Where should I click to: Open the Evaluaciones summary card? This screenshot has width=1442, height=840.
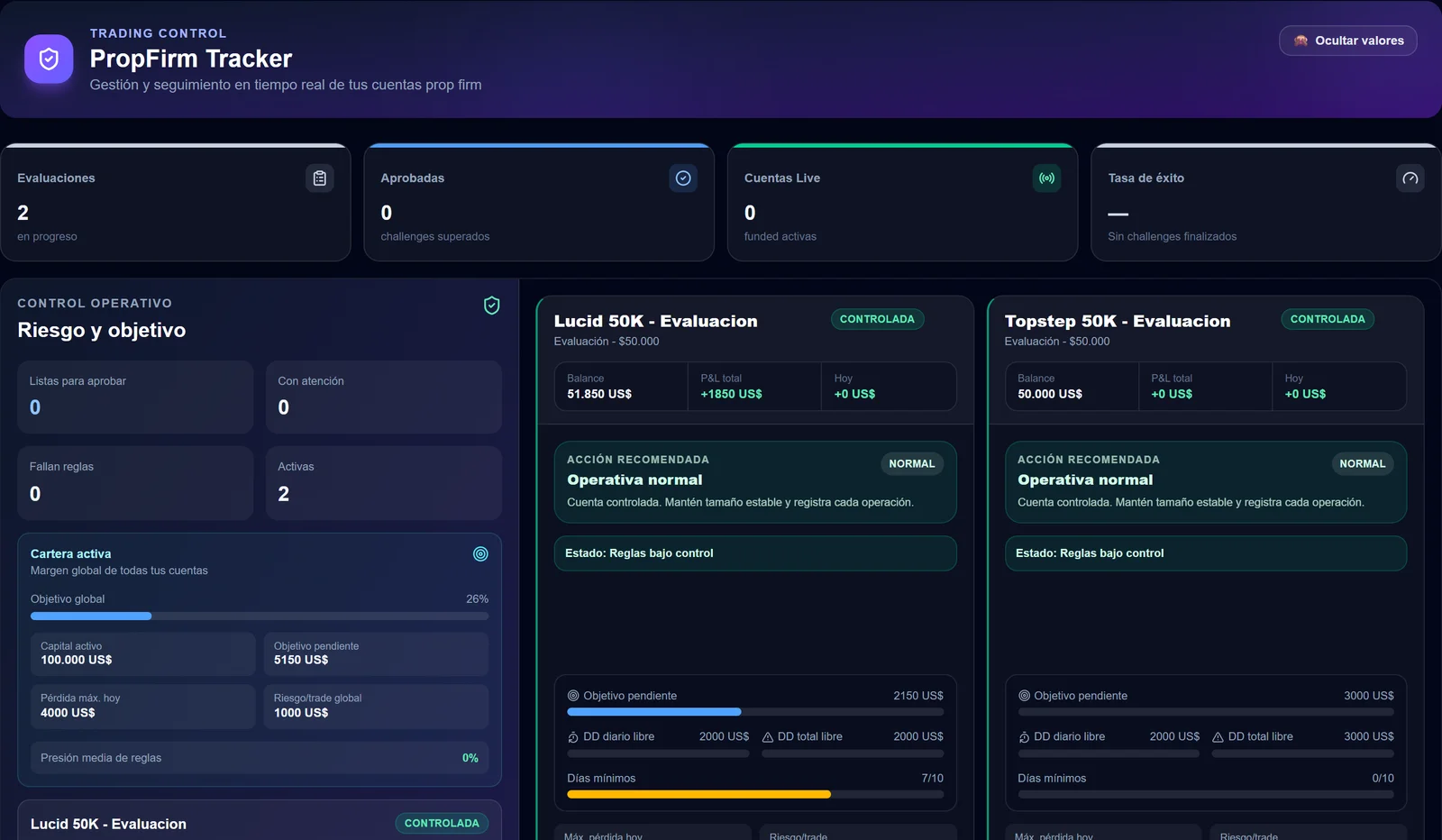point(176,203)
